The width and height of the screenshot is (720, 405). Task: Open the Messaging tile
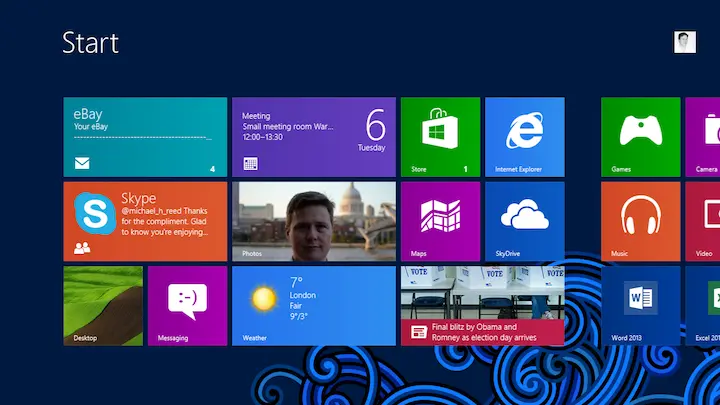(x=187, y=305)
